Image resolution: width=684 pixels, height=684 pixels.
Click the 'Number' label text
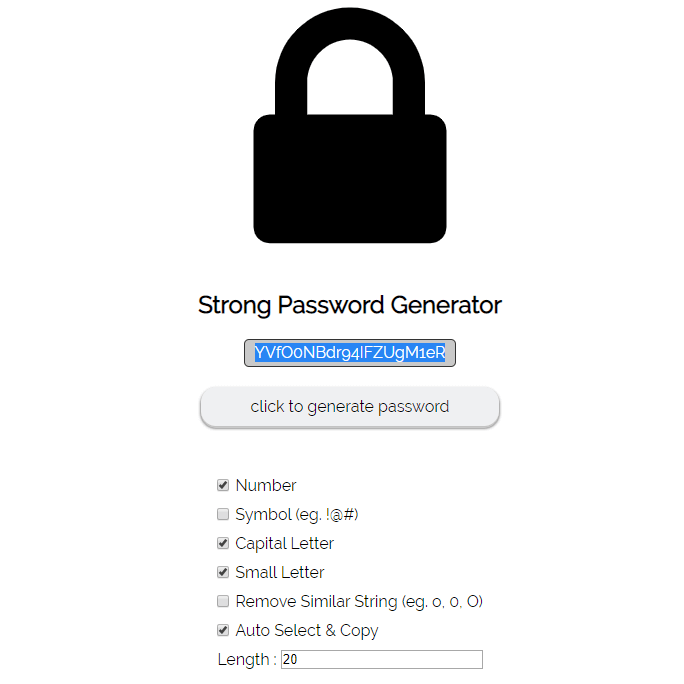point(266,486)
